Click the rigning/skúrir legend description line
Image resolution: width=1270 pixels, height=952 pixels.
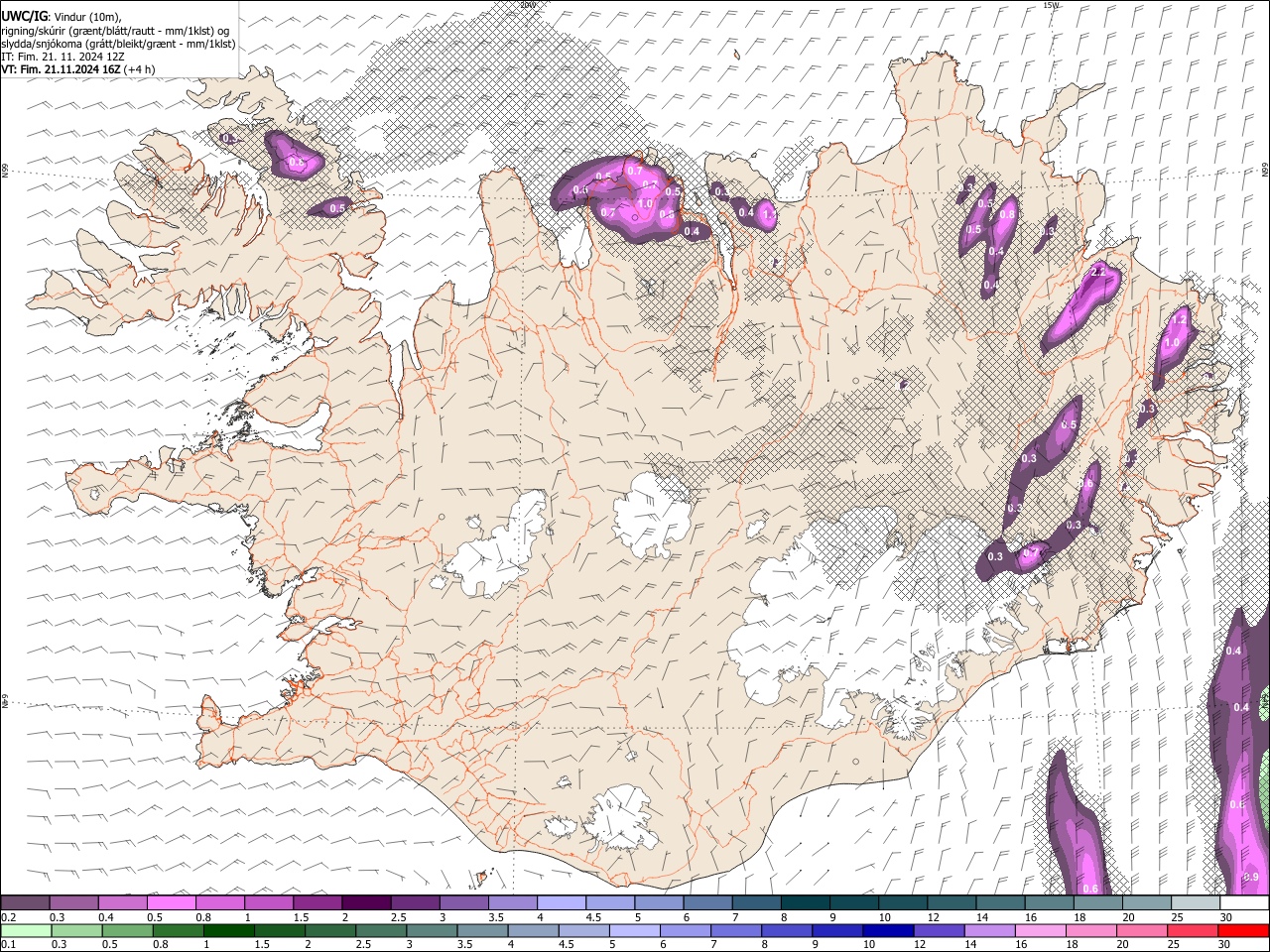[x=115, y=31]
